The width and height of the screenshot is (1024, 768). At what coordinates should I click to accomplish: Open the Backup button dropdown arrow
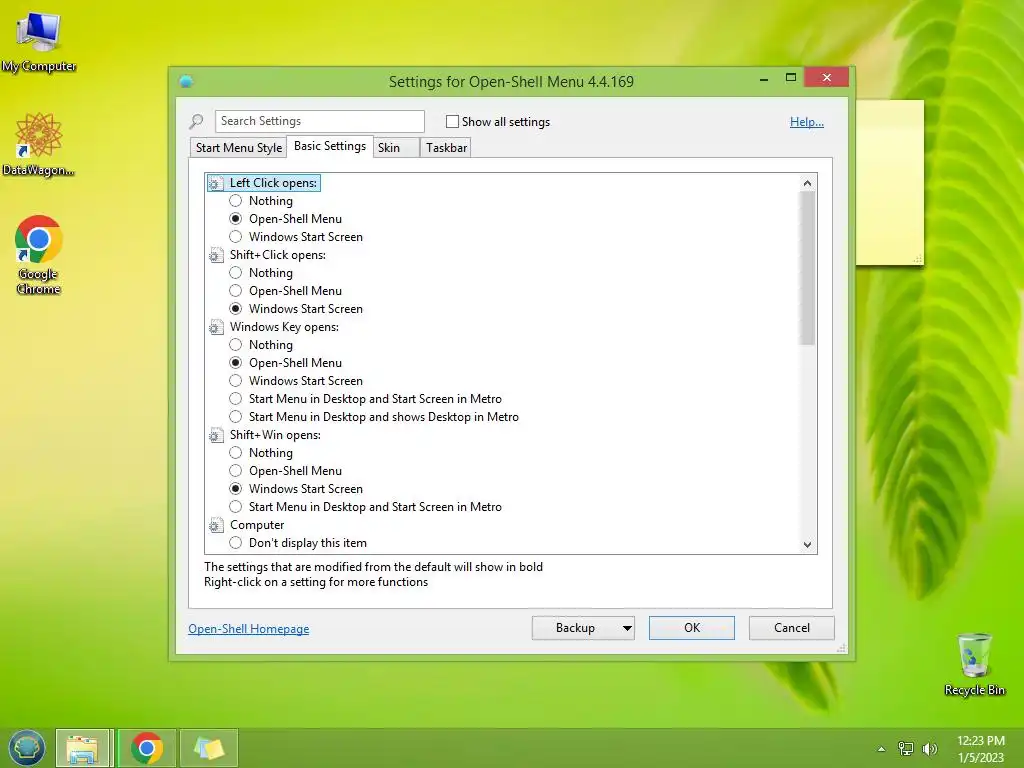click(627, 628)
